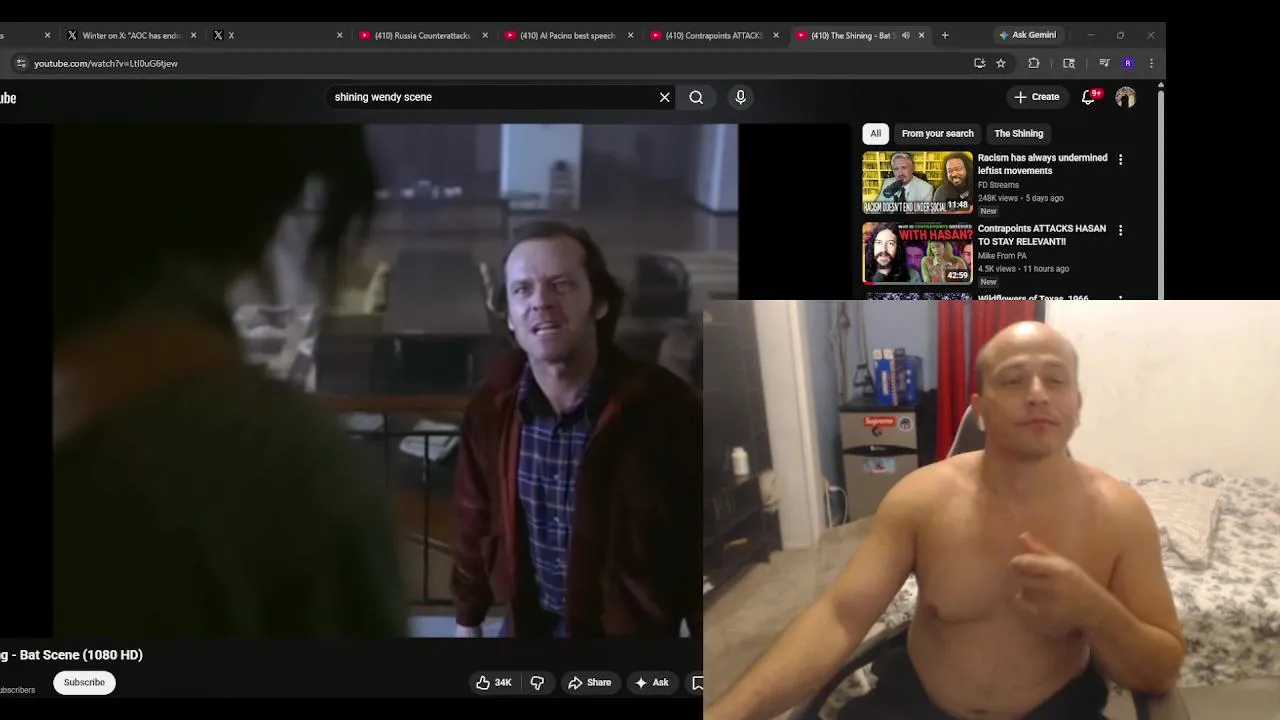Close the Contrapoints ATTACKS tab
1280x720 pixels.
775,35
